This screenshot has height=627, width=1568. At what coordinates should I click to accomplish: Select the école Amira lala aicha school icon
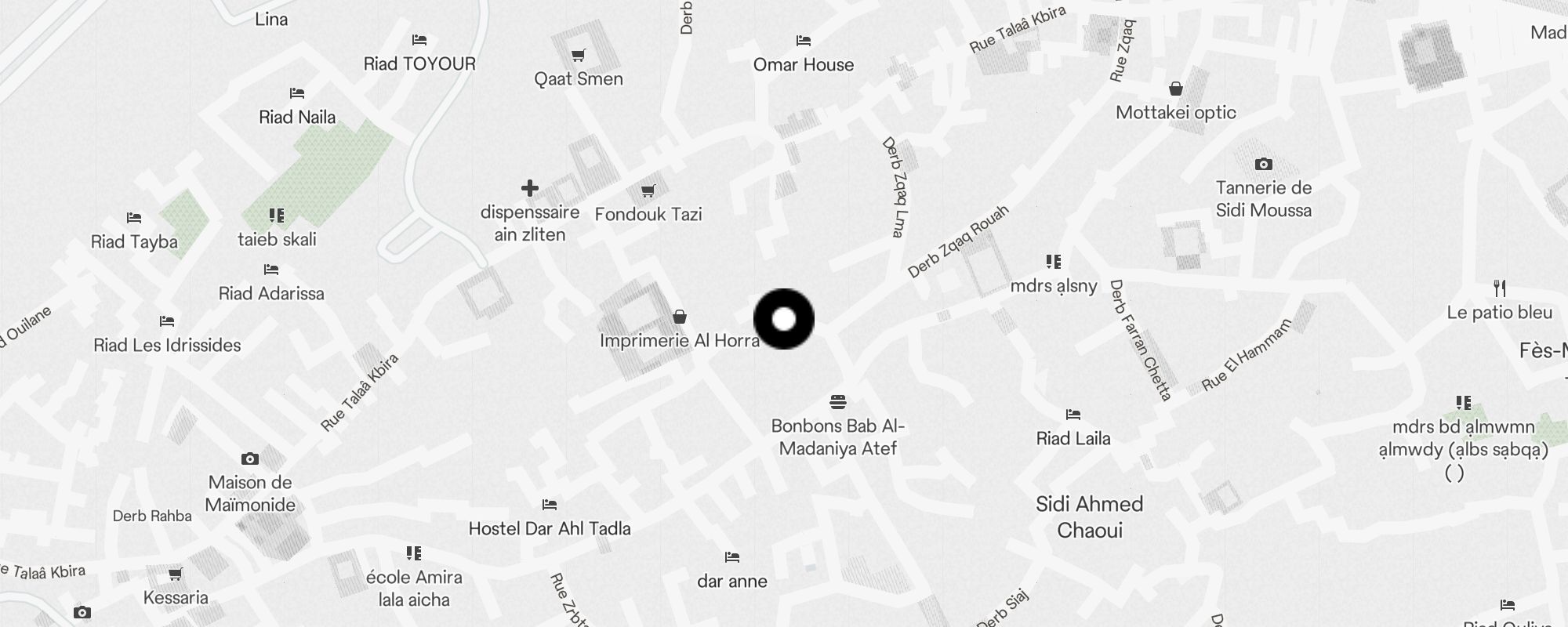point(414,553)
